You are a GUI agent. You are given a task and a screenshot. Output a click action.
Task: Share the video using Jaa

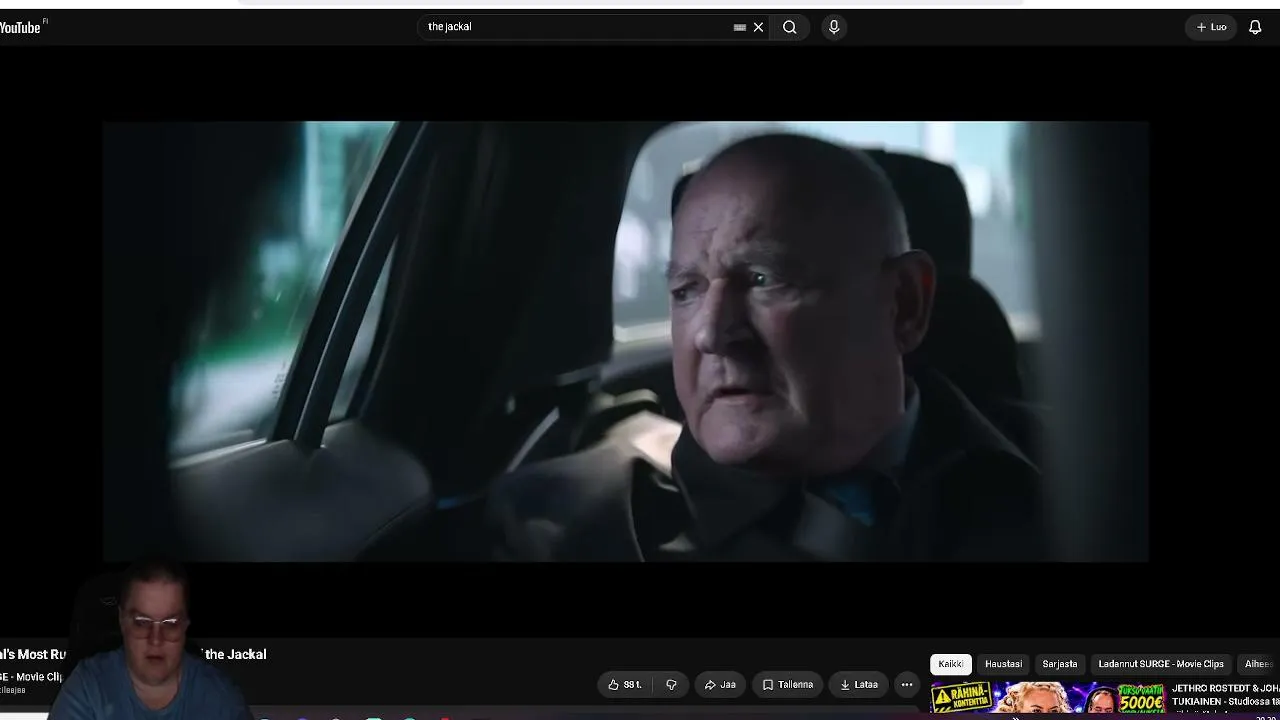(720, 685)
